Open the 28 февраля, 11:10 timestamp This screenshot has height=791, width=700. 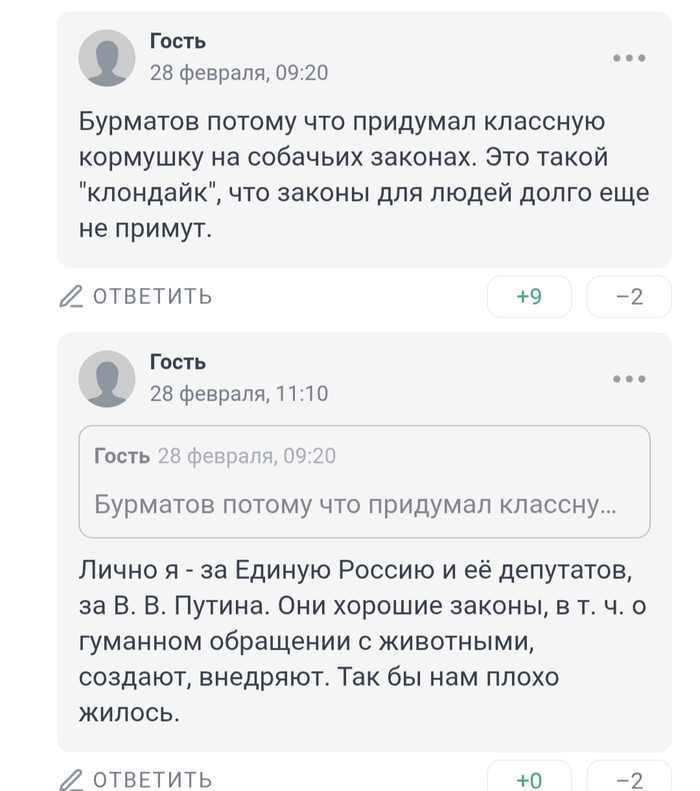click(x=238, y=393)
